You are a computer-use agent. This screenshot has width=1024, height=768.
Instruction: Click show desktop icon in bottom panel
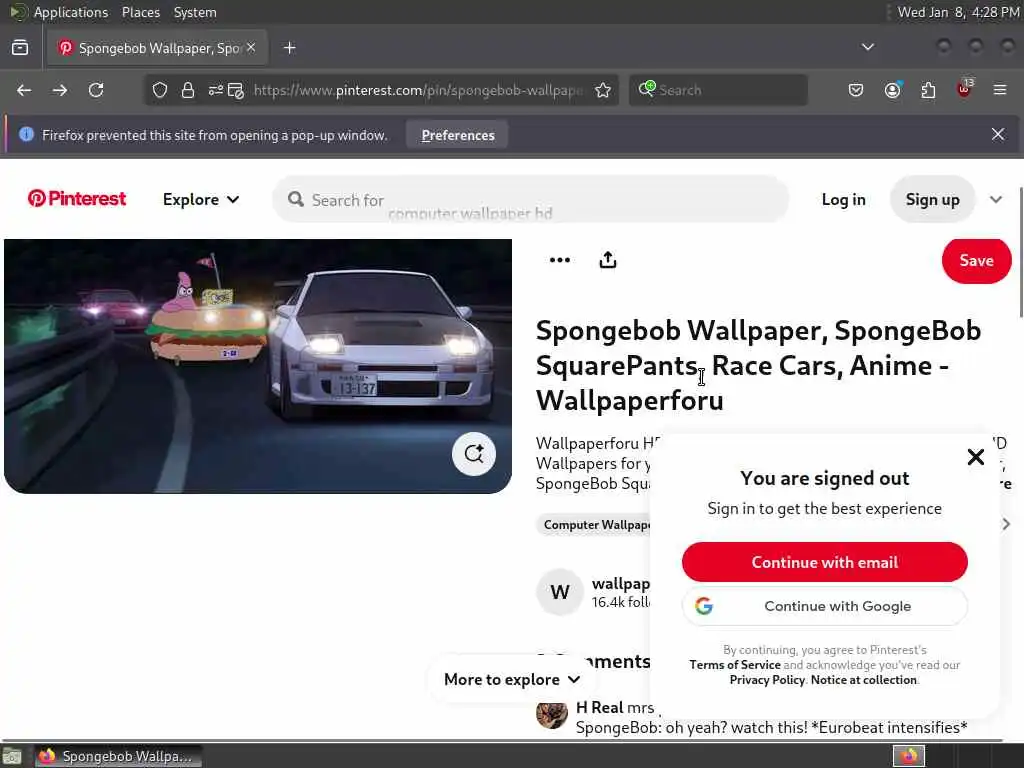click(x=12, y=756)
